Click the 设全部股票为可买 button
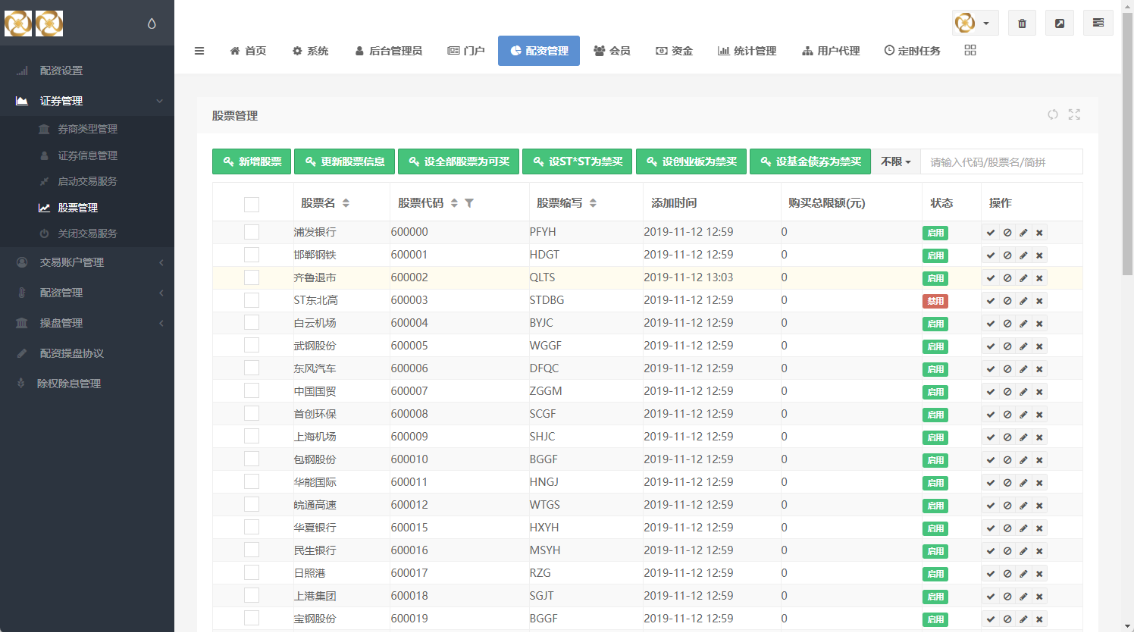The height and width of the screenshot is (632, 1134). tap(459, 162)
